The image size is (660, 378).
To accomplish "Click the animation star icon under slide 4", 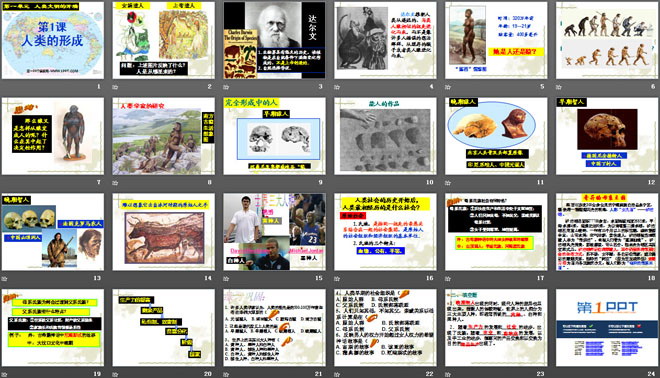I will point(337,87).
